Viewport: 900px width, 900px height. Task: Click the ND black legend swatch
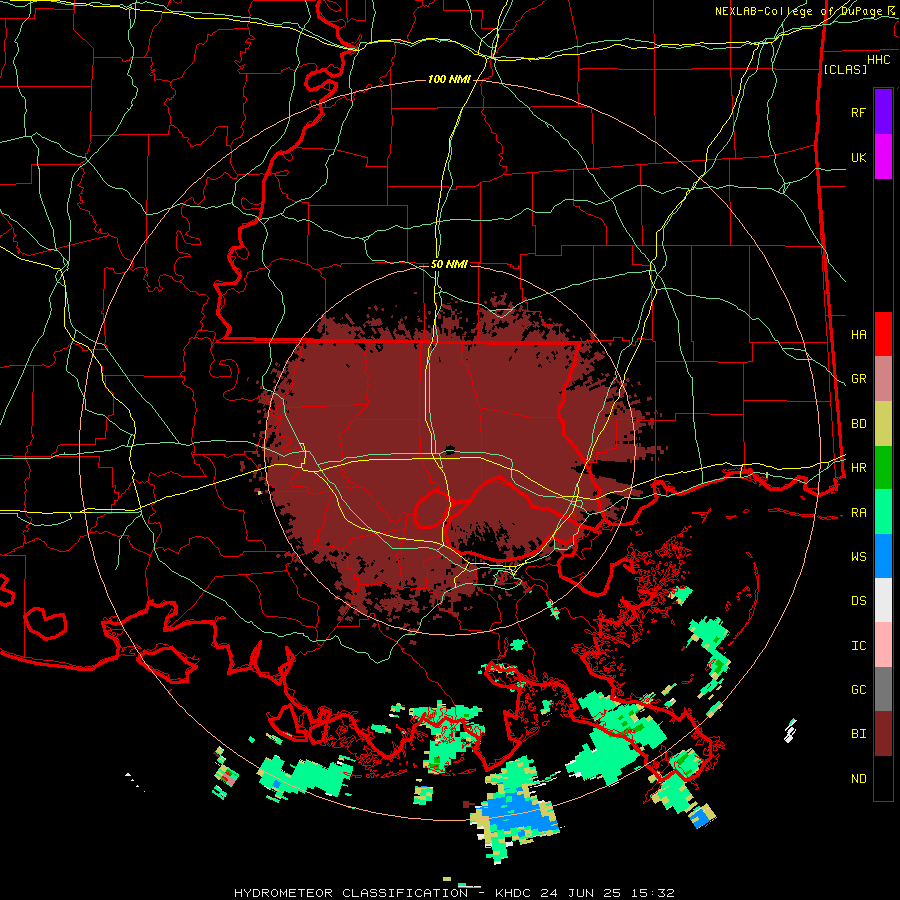tap(883, 778)
